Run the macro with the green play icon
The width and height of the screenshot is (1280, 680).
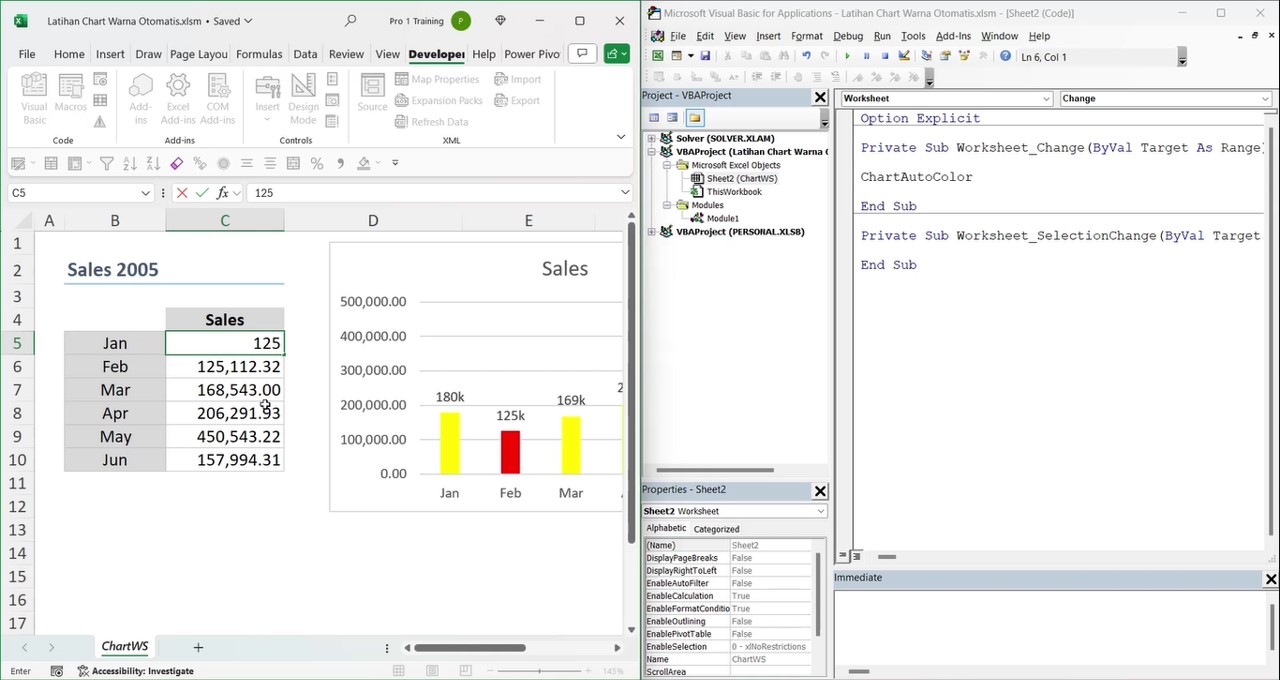[x=847, y=57]
